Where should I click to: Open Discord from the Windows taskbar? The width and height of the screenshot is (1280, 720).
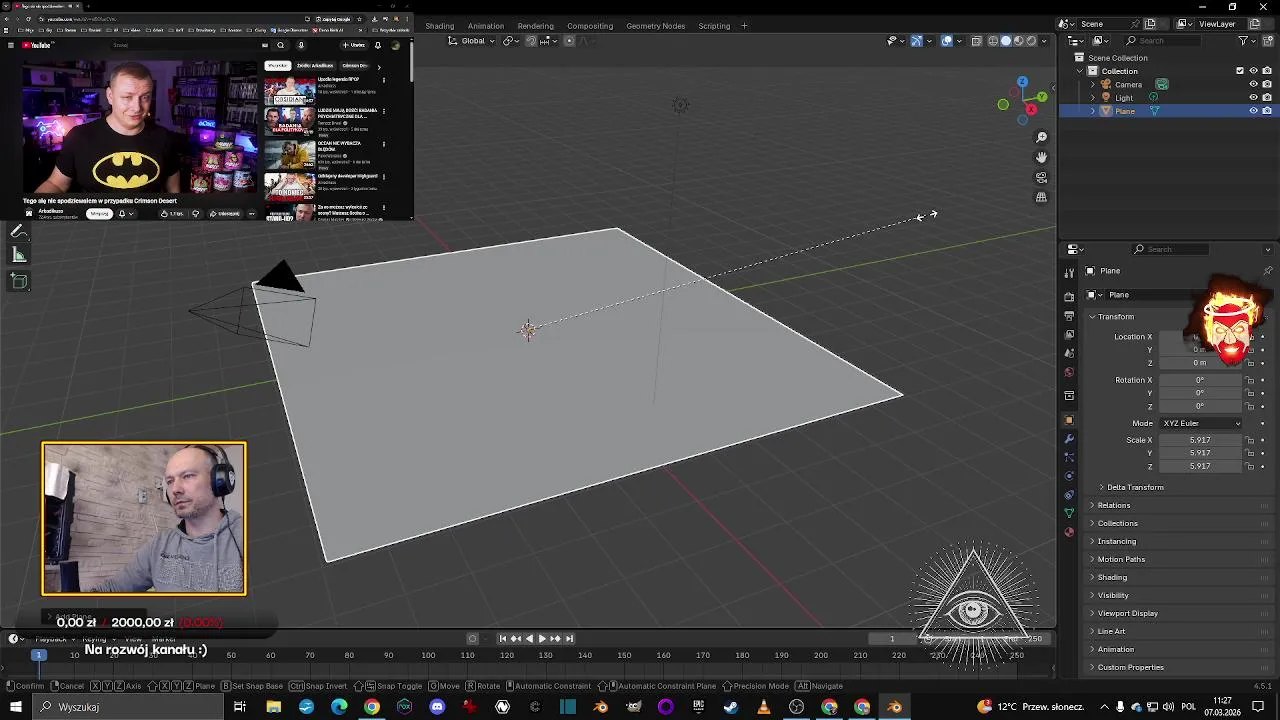pos(437,707)
